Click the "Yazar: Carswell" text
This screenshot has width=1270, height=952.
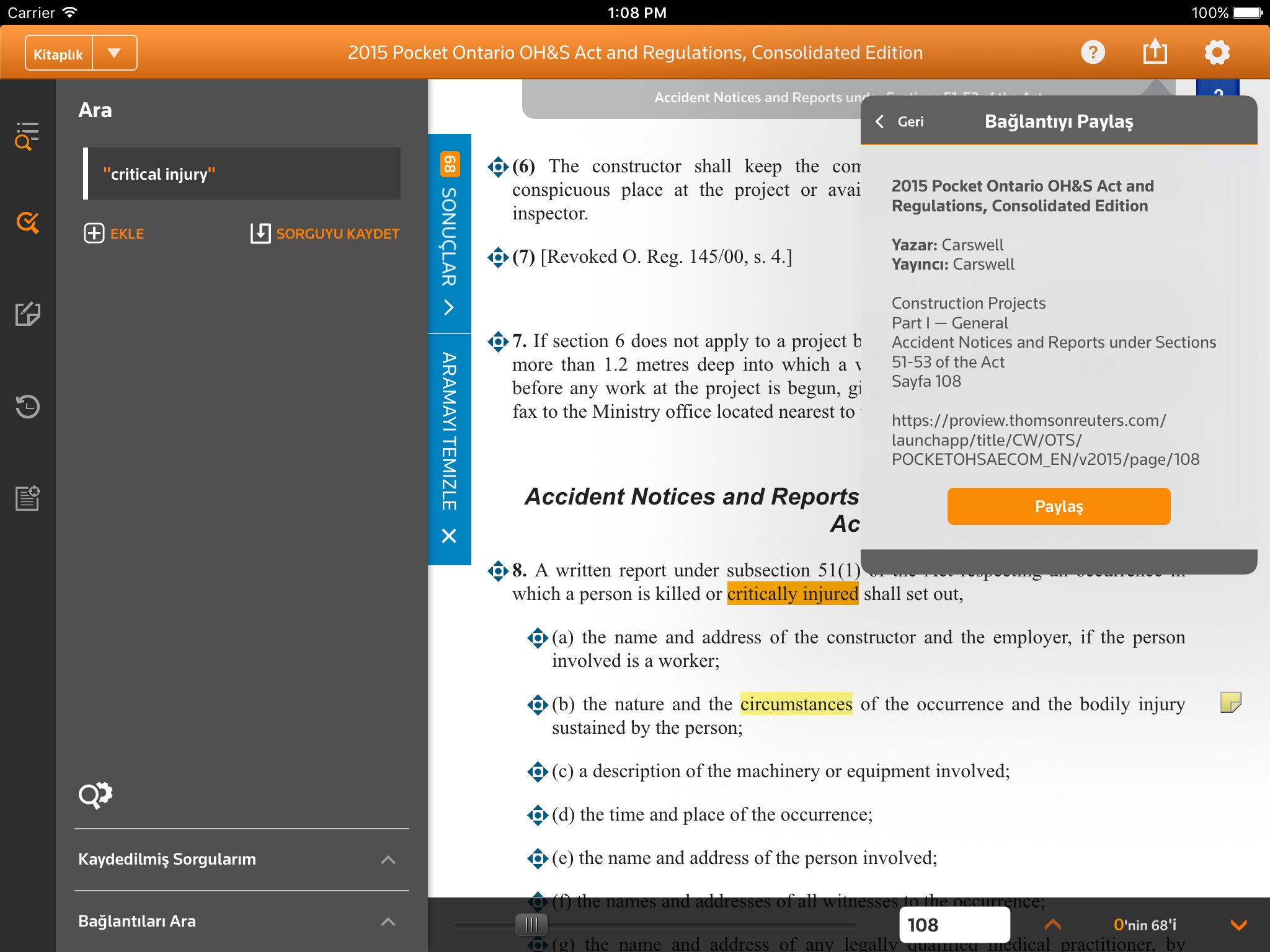coord(948,245)
